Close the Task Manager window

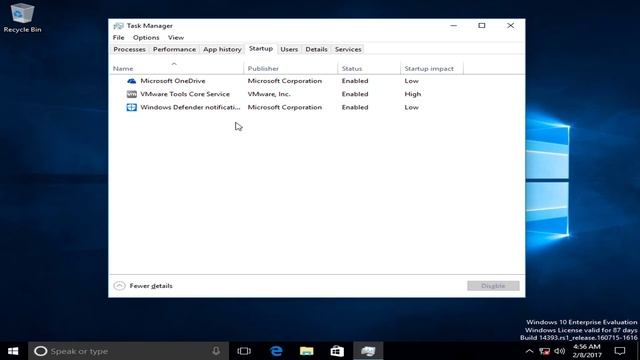[x=510, y=26]
